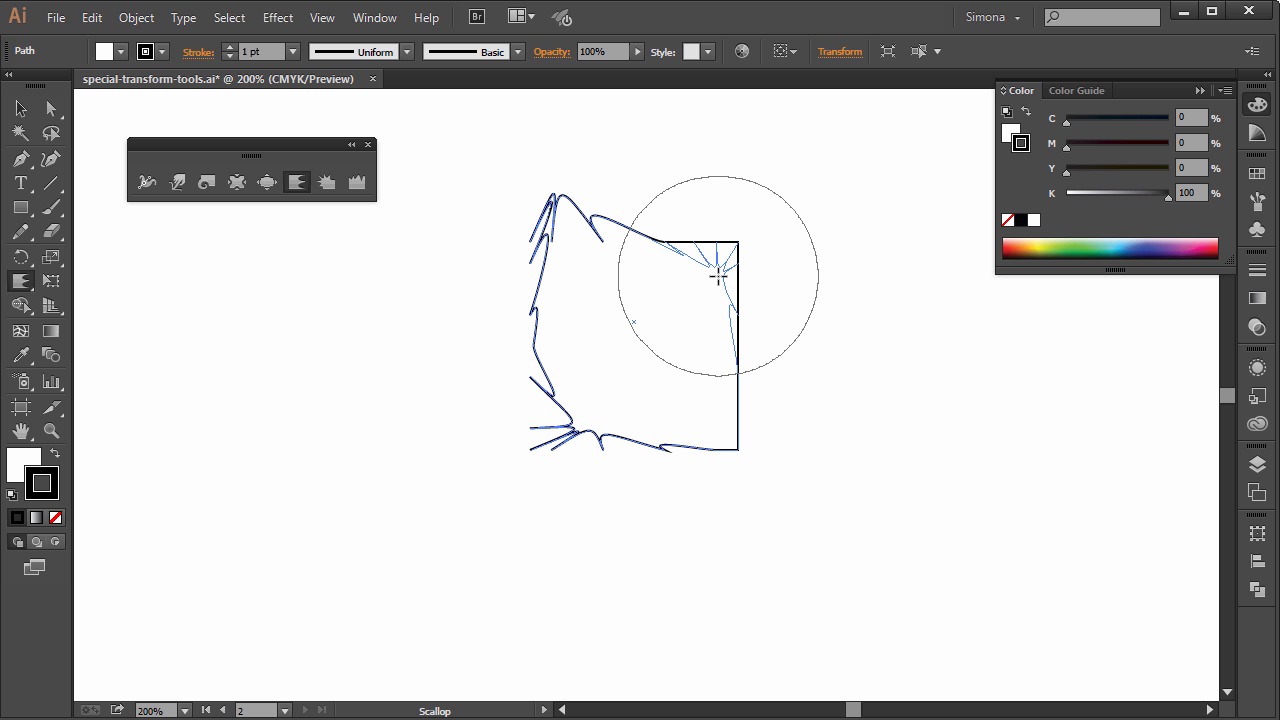Open the Effect menu
Viewport: 1280px width, 720px height.
(277, 17)
